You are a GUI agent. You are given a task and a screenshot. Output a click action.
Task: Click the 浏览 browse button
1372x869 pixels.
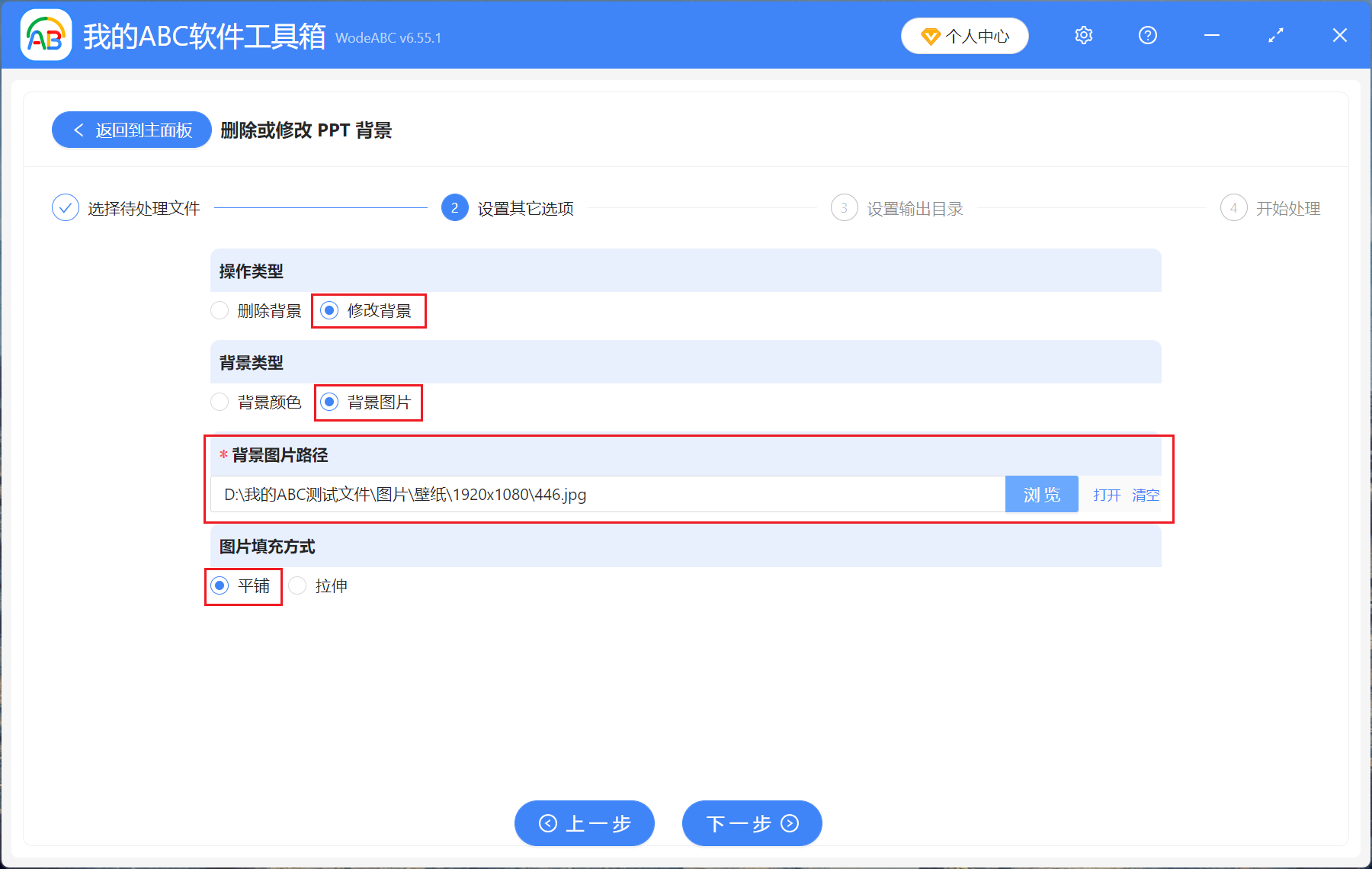(1041, 494)
